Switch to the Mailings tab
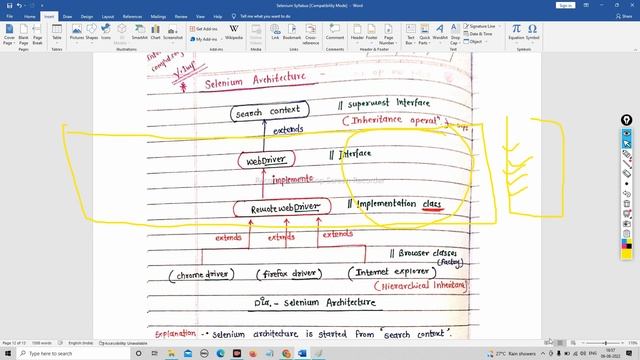 (x=158, y=17)
